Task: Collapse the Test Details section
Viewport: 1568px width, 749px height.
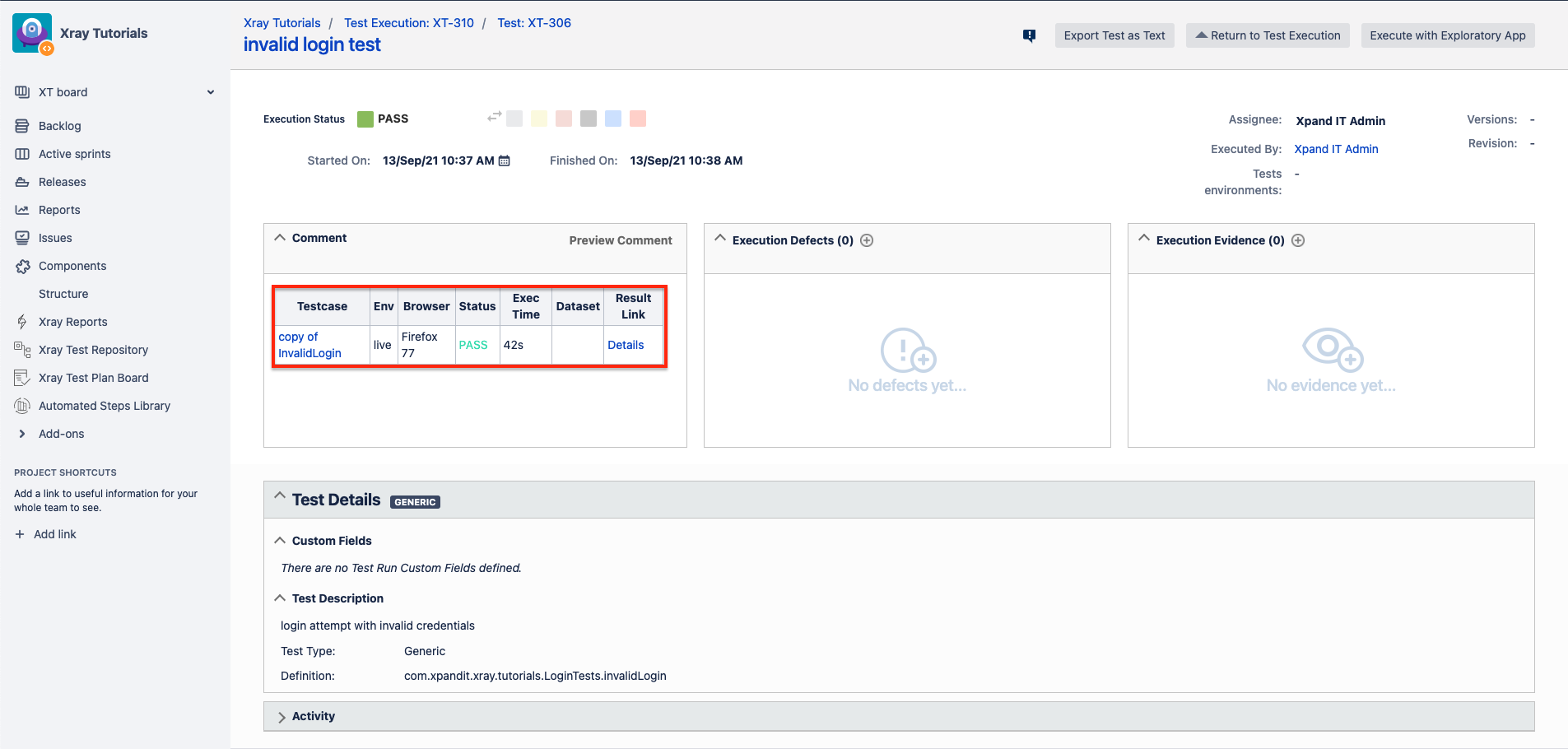Action: 280,496
